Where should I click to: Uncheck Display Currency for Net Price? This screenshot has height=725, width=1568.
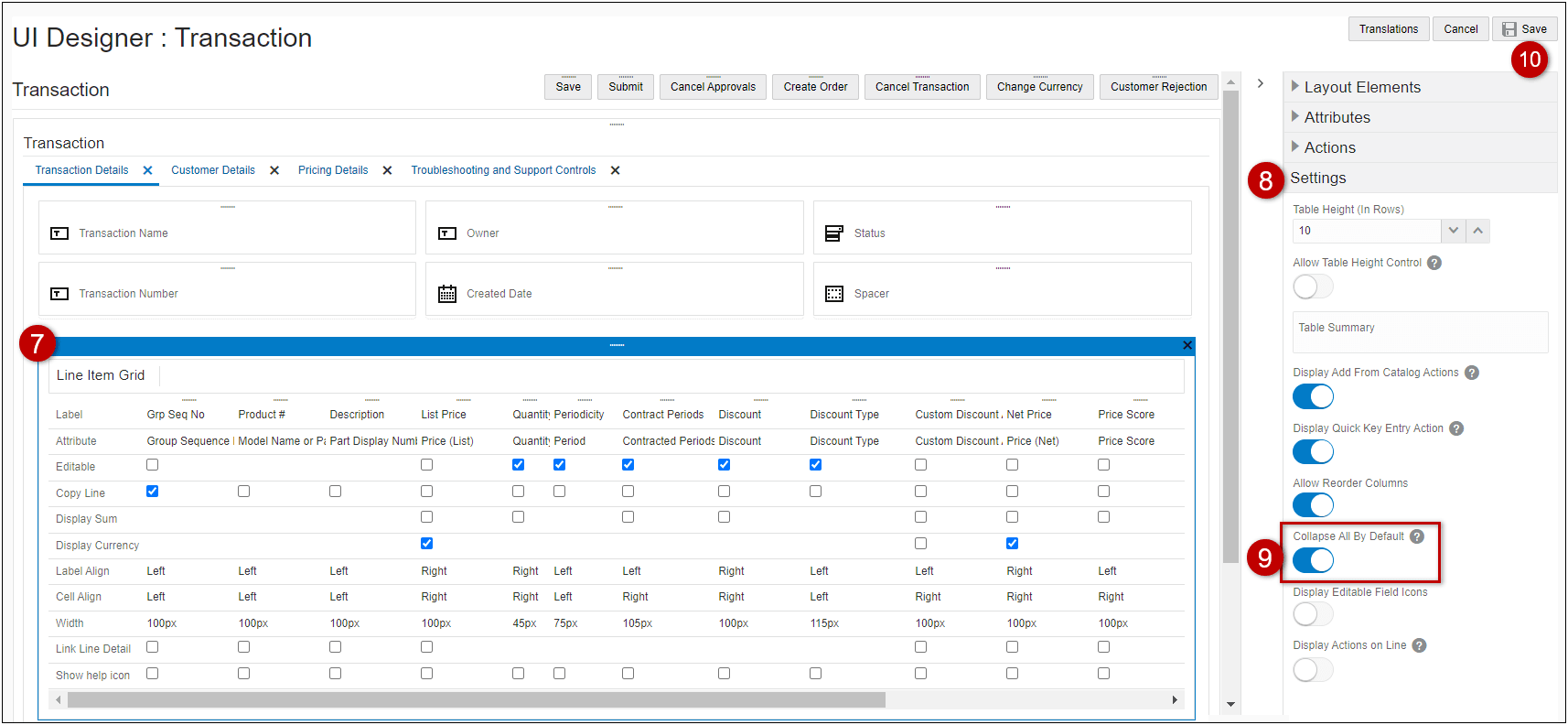(x=1012, y=544)
